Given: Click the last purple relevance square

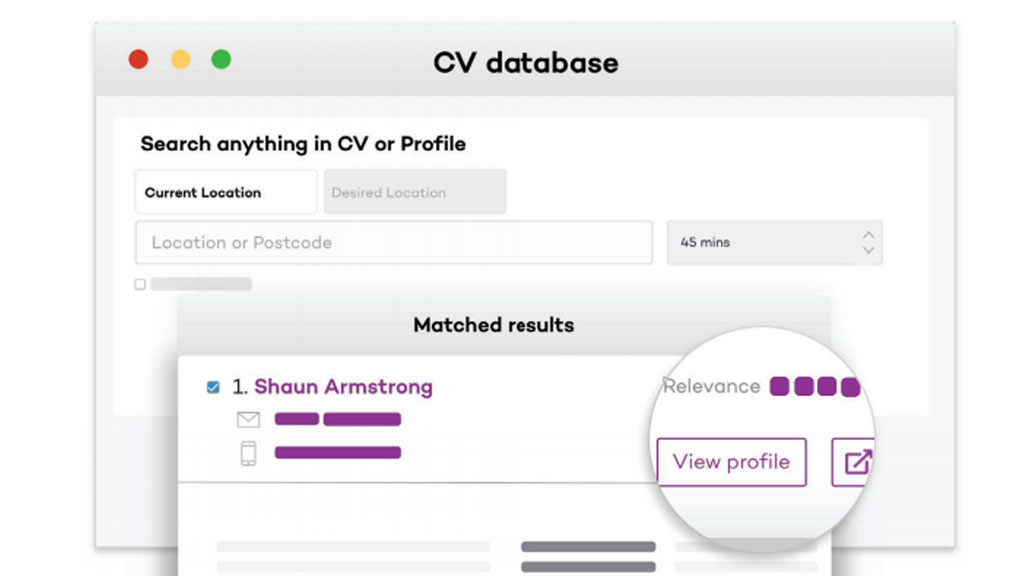Looking at the screenshot, I should [850, 387].
